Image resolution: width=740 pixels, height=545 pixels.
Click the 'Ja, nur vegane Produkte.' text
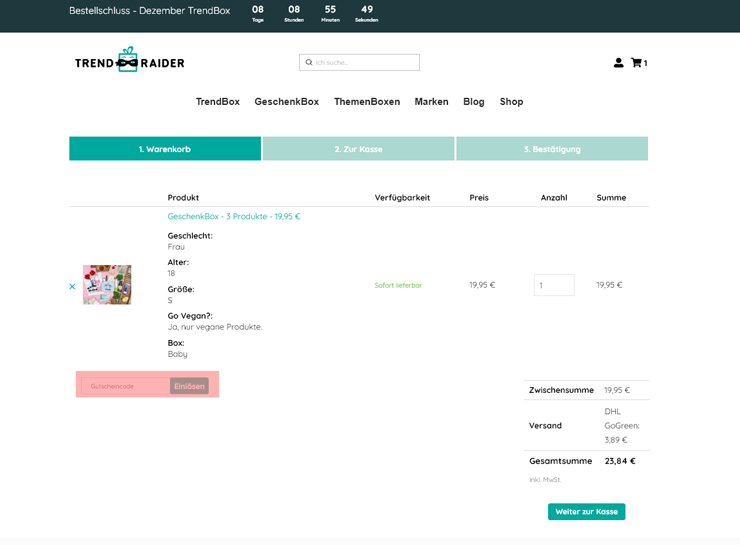pos(215,327)
